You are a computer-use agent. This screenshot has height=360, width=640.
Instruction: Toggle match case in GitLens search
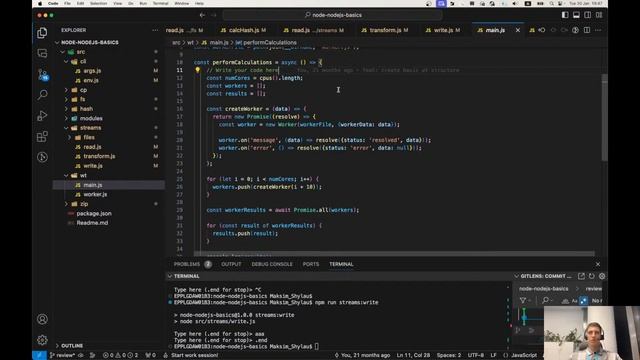click(574, 301)
